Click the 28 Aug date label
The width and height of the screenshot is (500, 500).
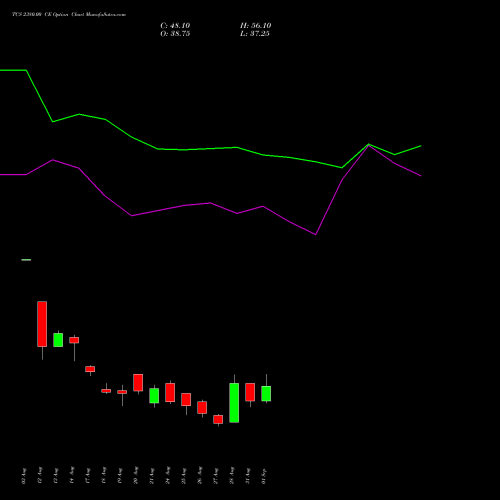pos(232,476)
